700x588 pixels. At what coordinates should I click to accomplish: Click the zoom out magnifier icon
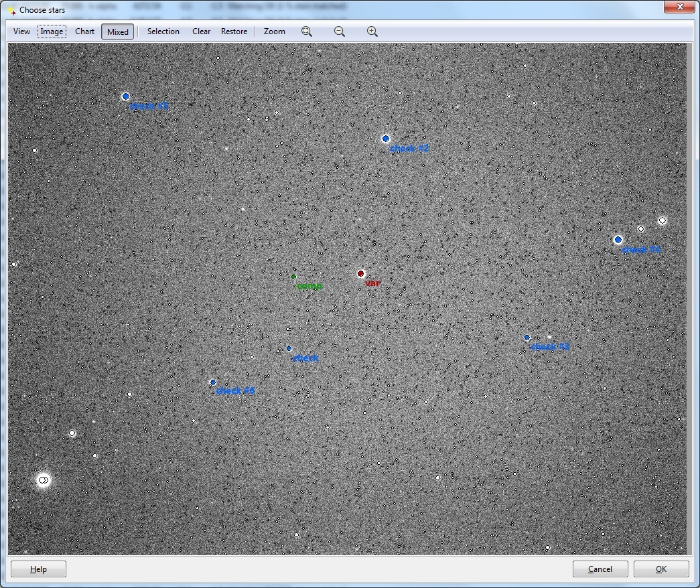(x=340, y=31)
